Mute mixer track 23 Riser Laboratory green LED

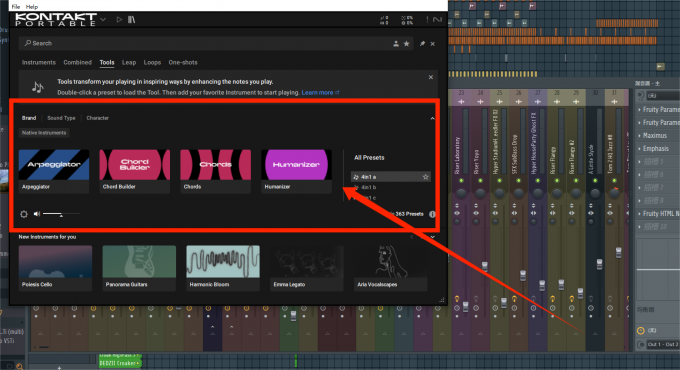tap(461, 180)
